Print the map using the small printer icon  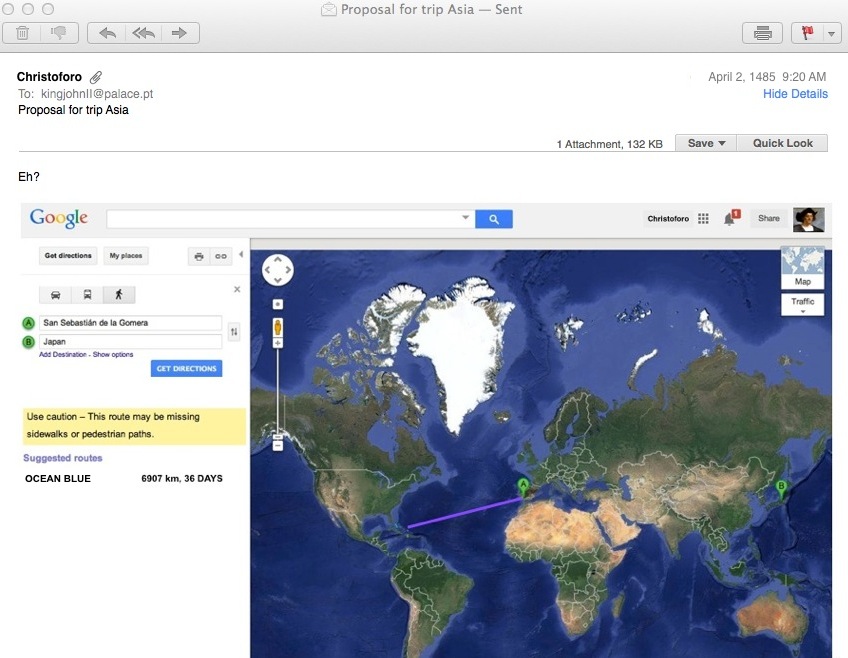[x=199, y=256]
